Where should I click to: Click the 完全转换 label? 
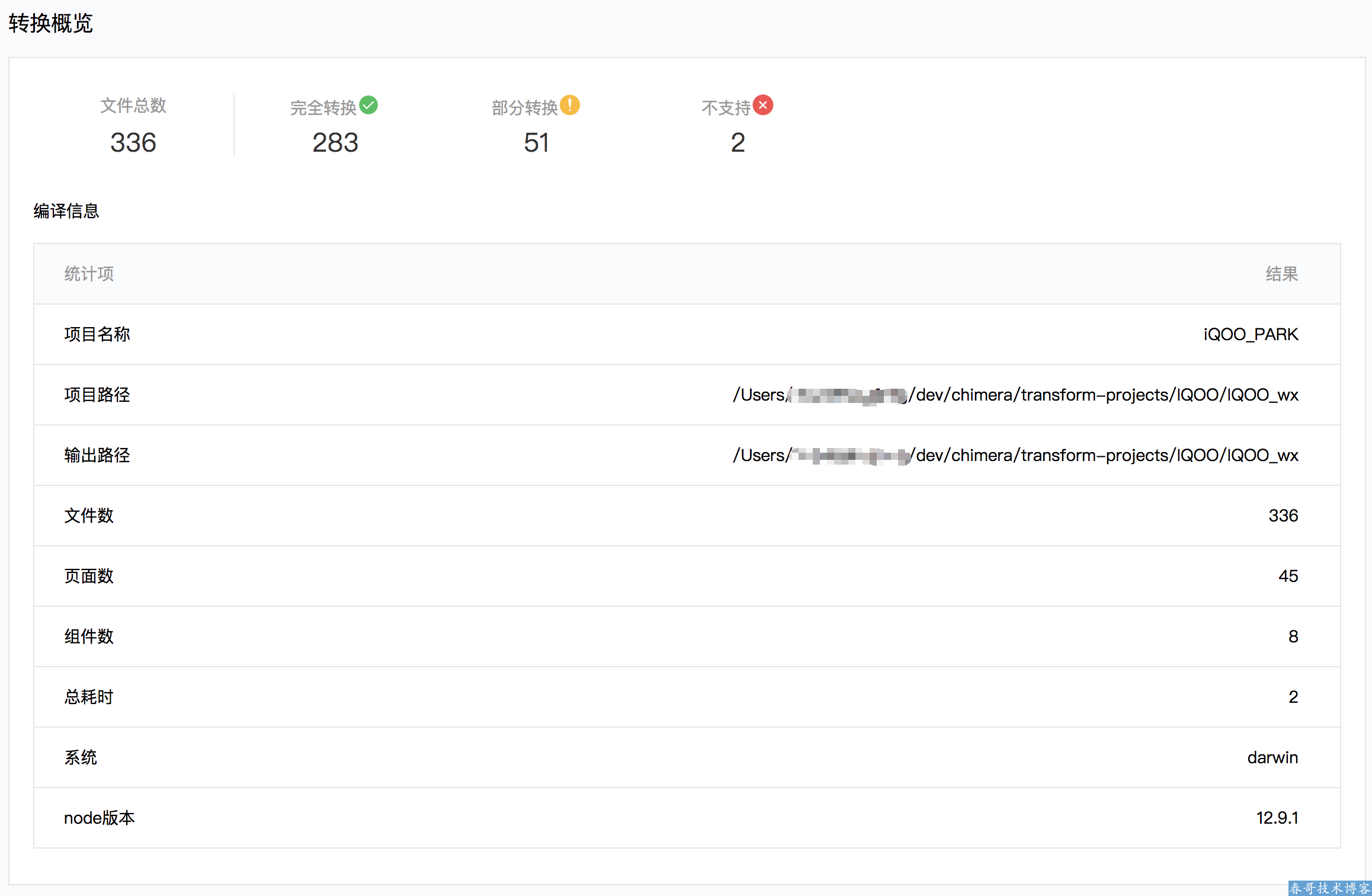[323, 108]
